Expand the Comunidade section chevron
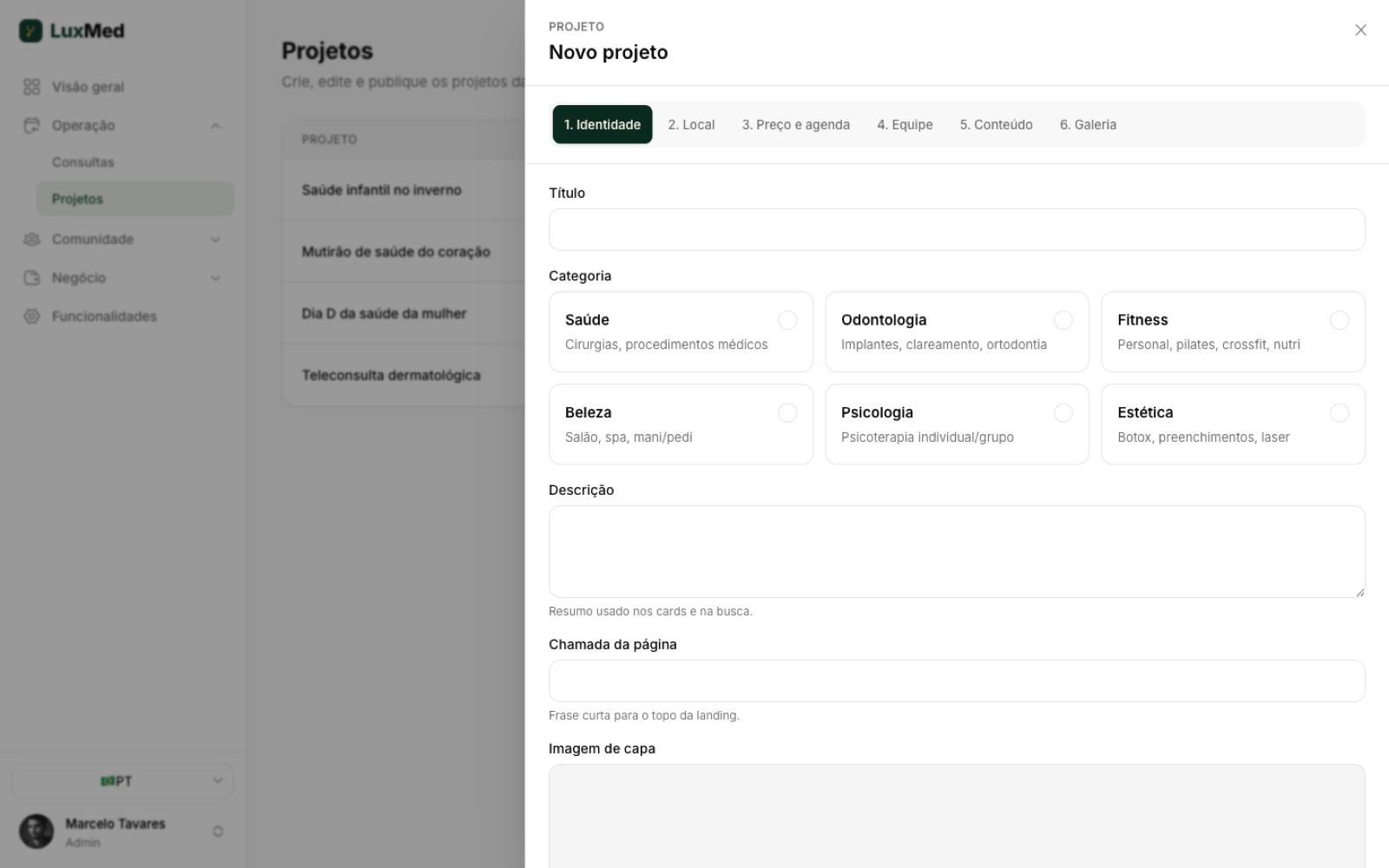The image size is (1389, 868). 215,240
